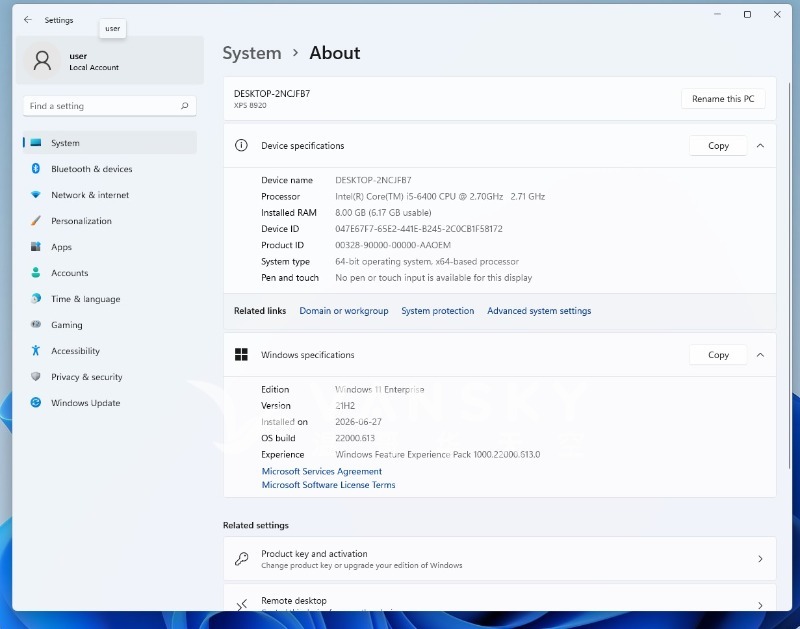Open Accessibility settings
This screenshot has width=800, height=629.
110,351
